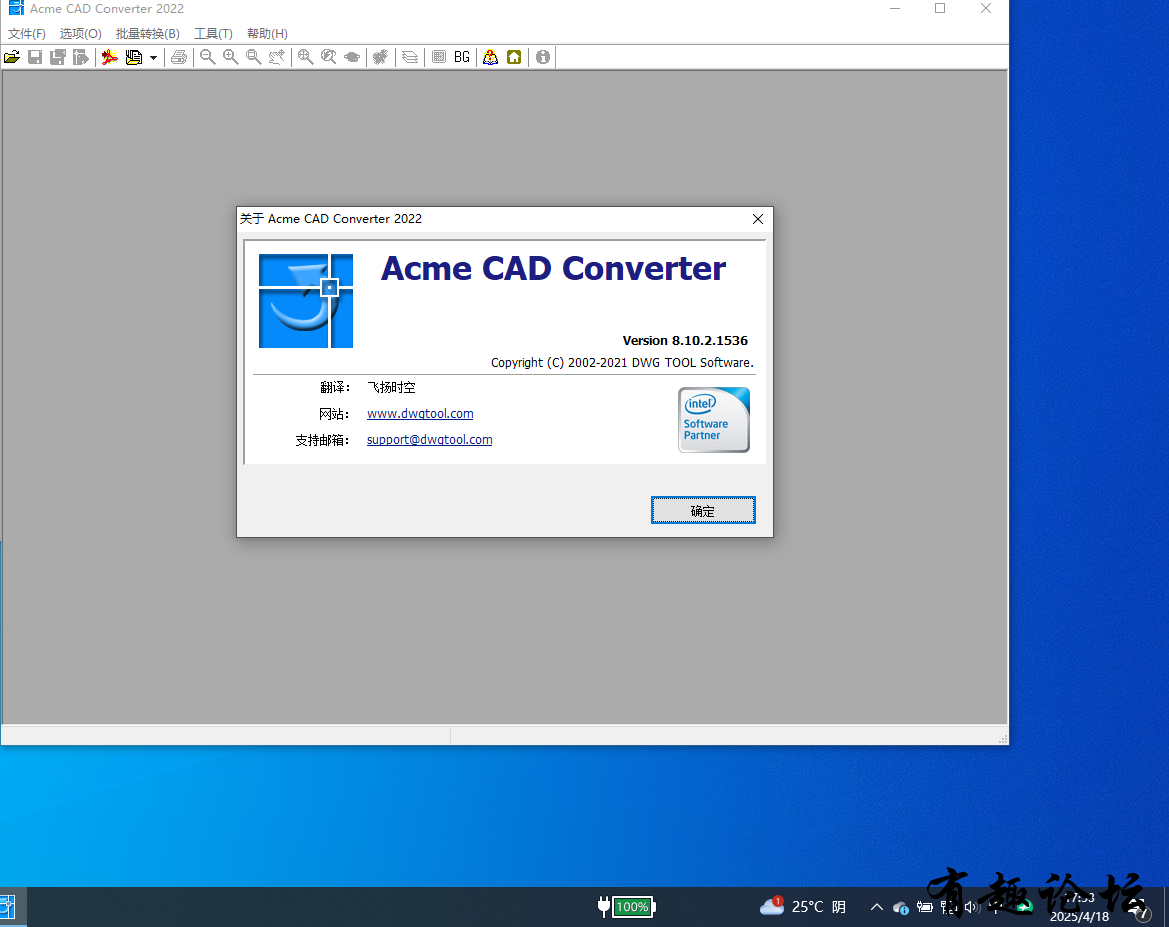Click the Layers stack icon

[410, 57]
